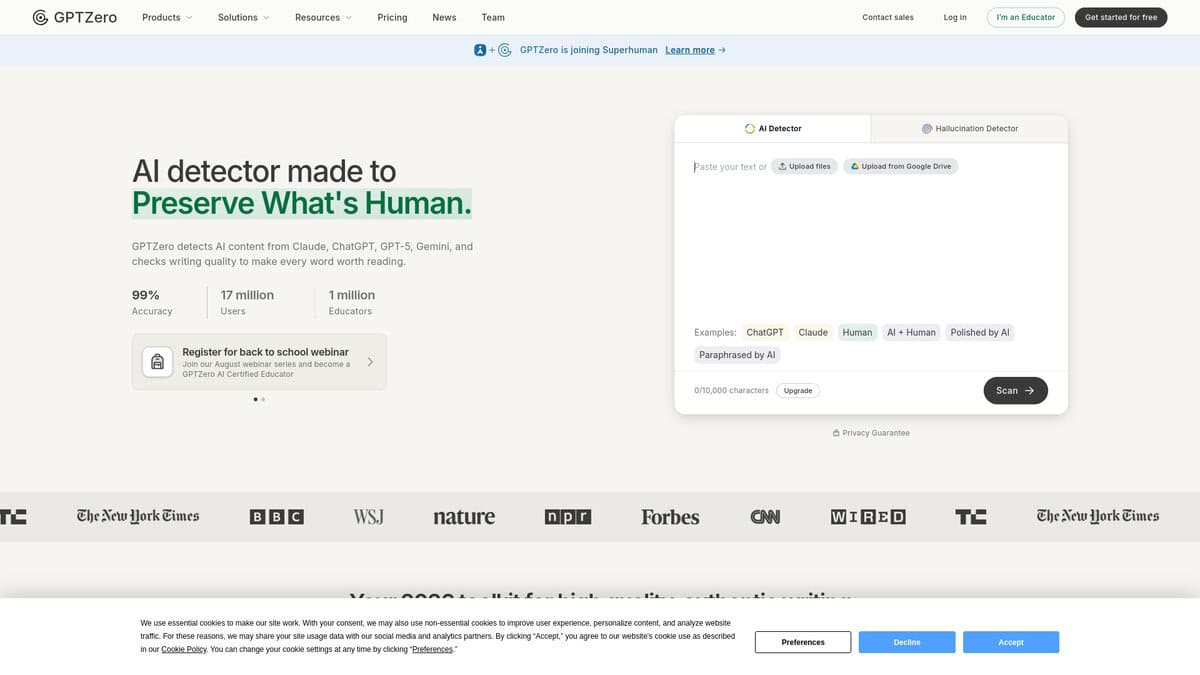Click Contact sales link
Image resolution: width=1200 pixels, height=675 pixels.
[888, 17]
